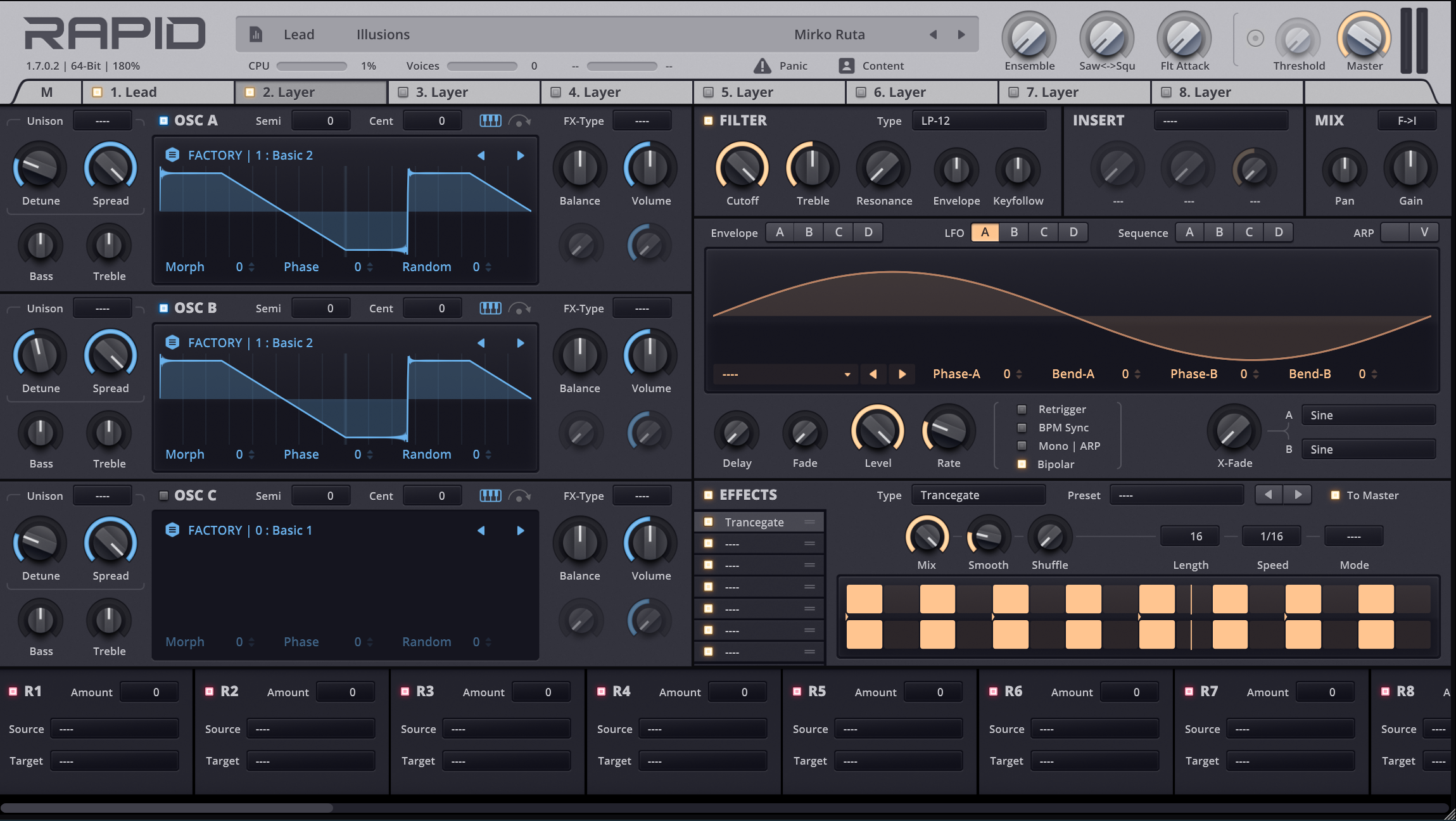The height and width of the screenshot is (821, 1456).
Task: Select next wavetable in OSC B
Action: click(521, 343)
